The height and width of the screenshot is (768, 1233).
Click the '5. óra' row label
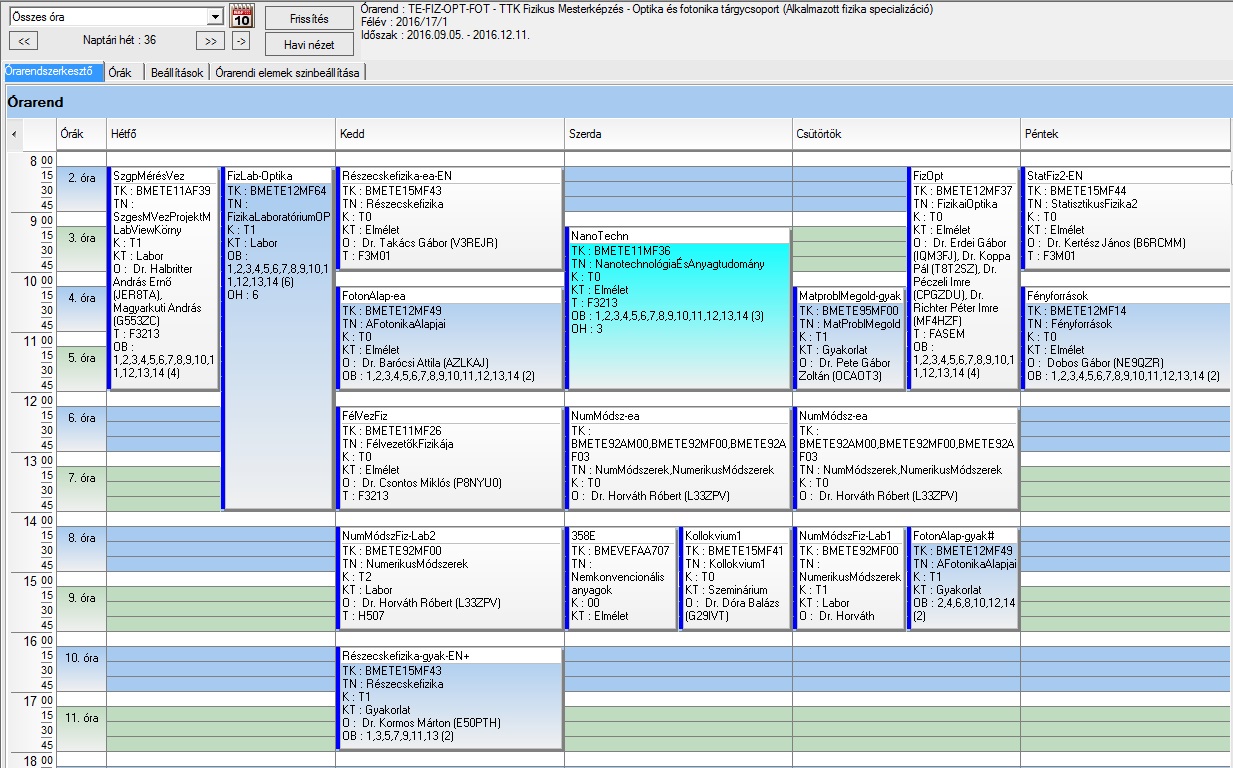tap(81, 369)
